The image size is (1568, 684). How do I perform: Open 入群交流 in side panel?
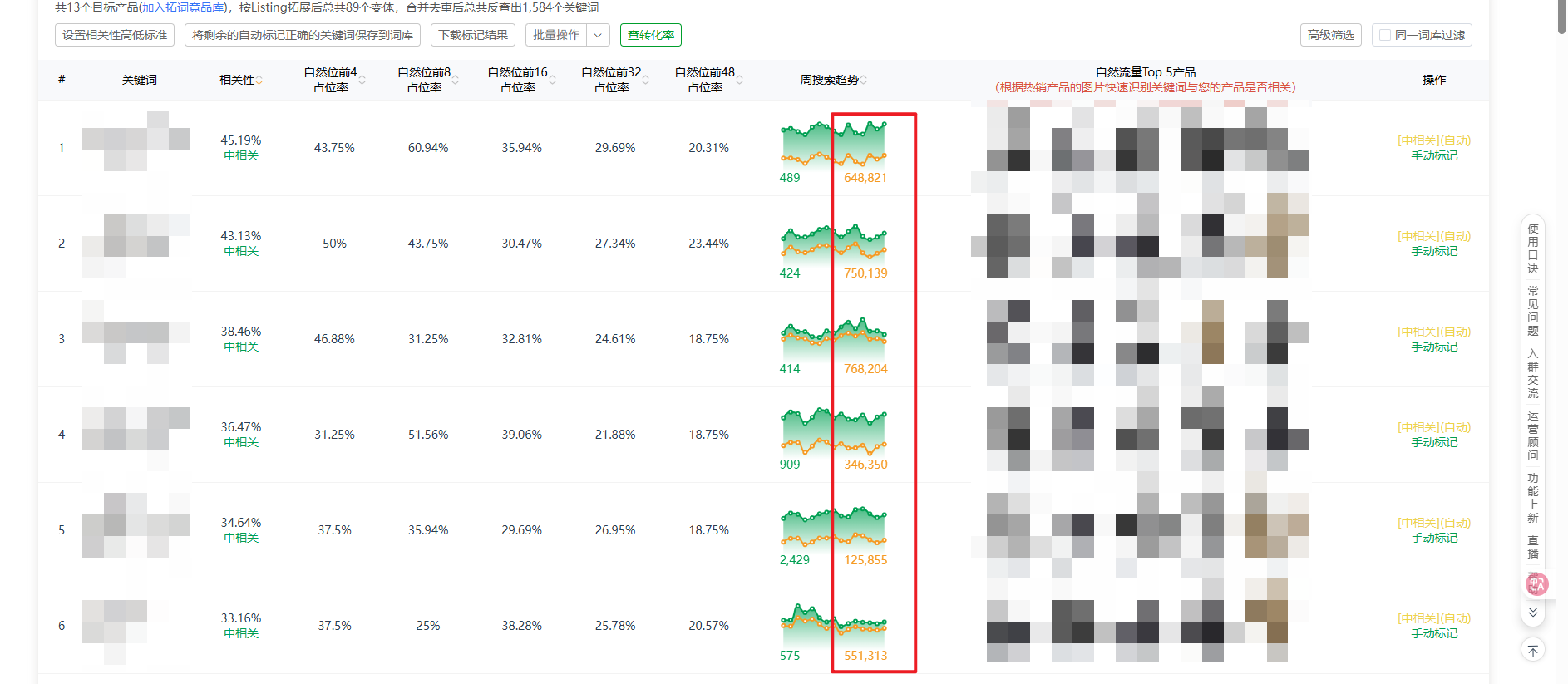1533,373
